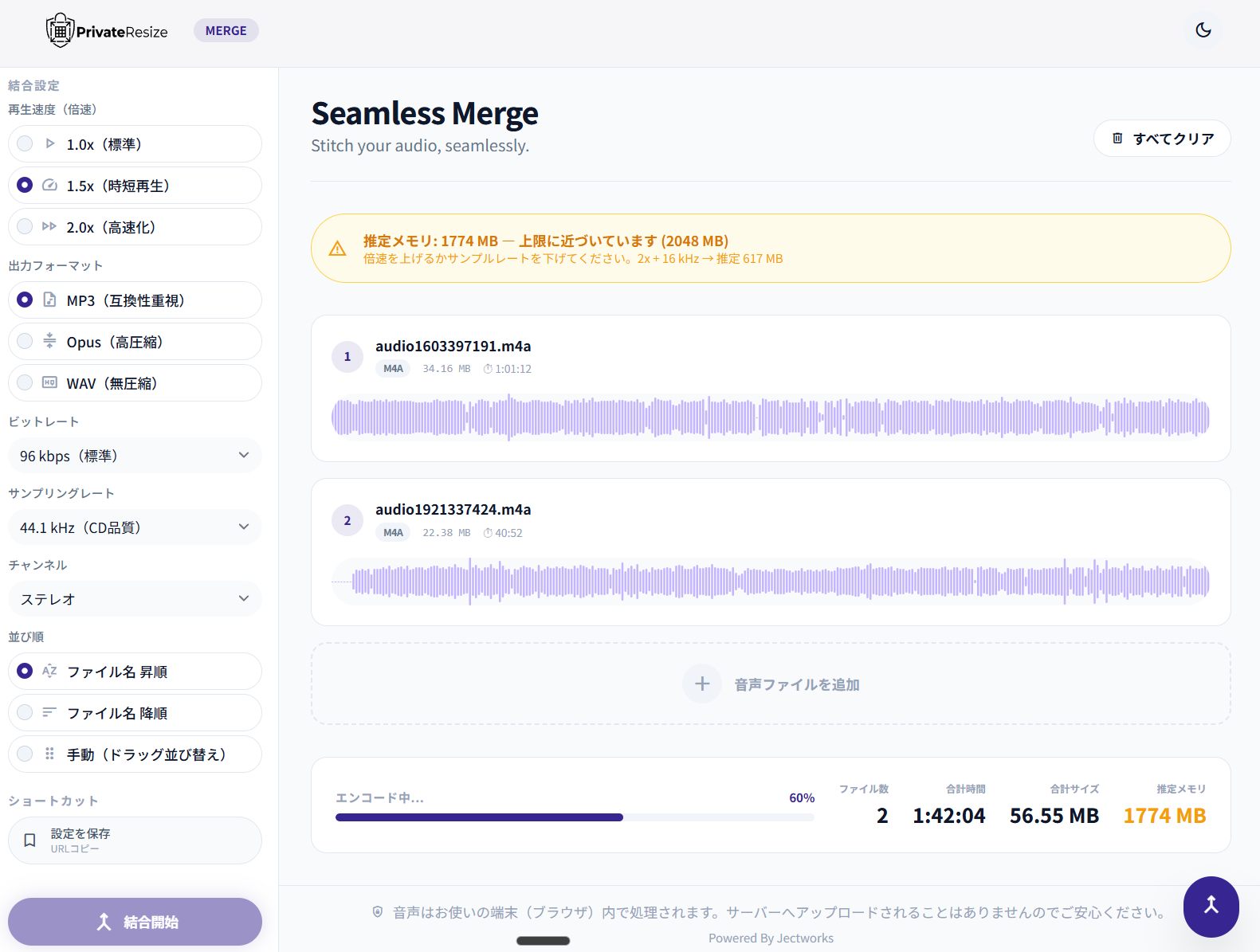
Task: Click the clock icon next to 40:52
Action: tap(488, 533)
